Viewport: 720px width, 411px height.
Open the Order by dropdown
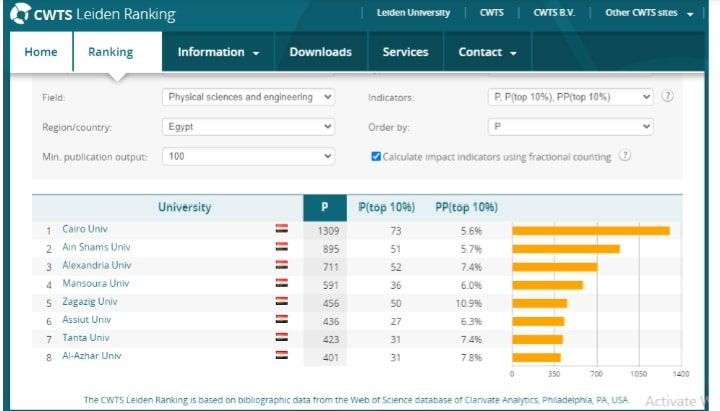coord(570,127)
